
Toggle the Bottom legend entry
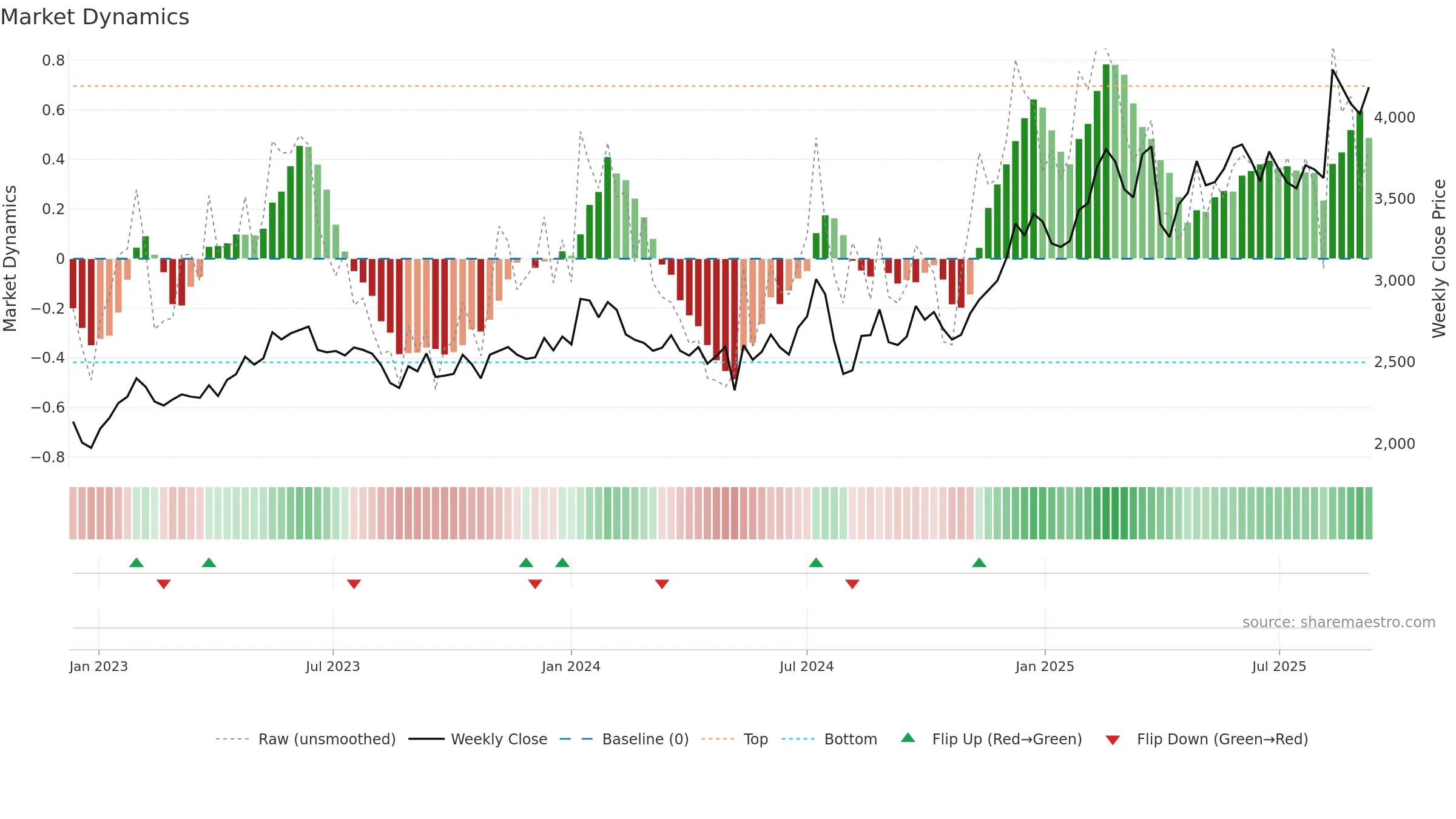coord(829,739)
